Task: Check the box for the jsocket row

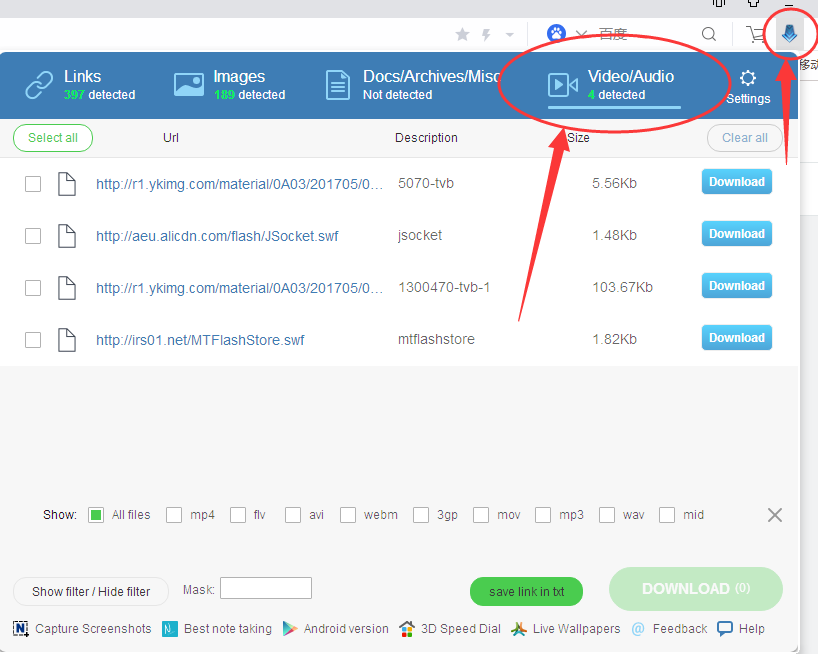Action: tap(33, 236)
